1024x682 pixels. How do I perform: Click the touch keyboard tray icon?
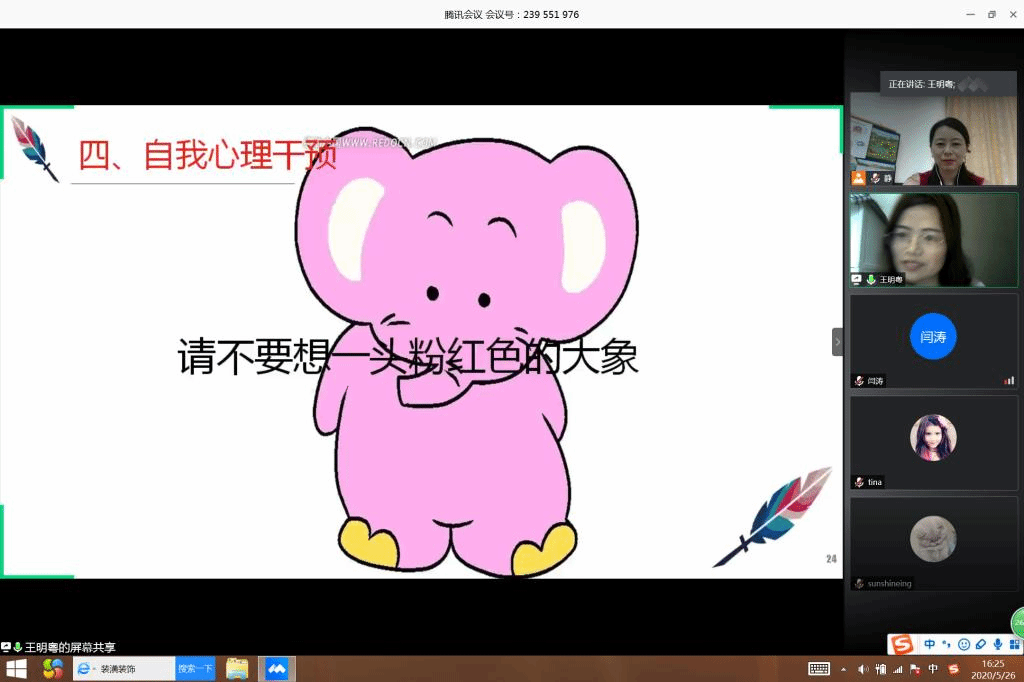[x=819, y=669]
